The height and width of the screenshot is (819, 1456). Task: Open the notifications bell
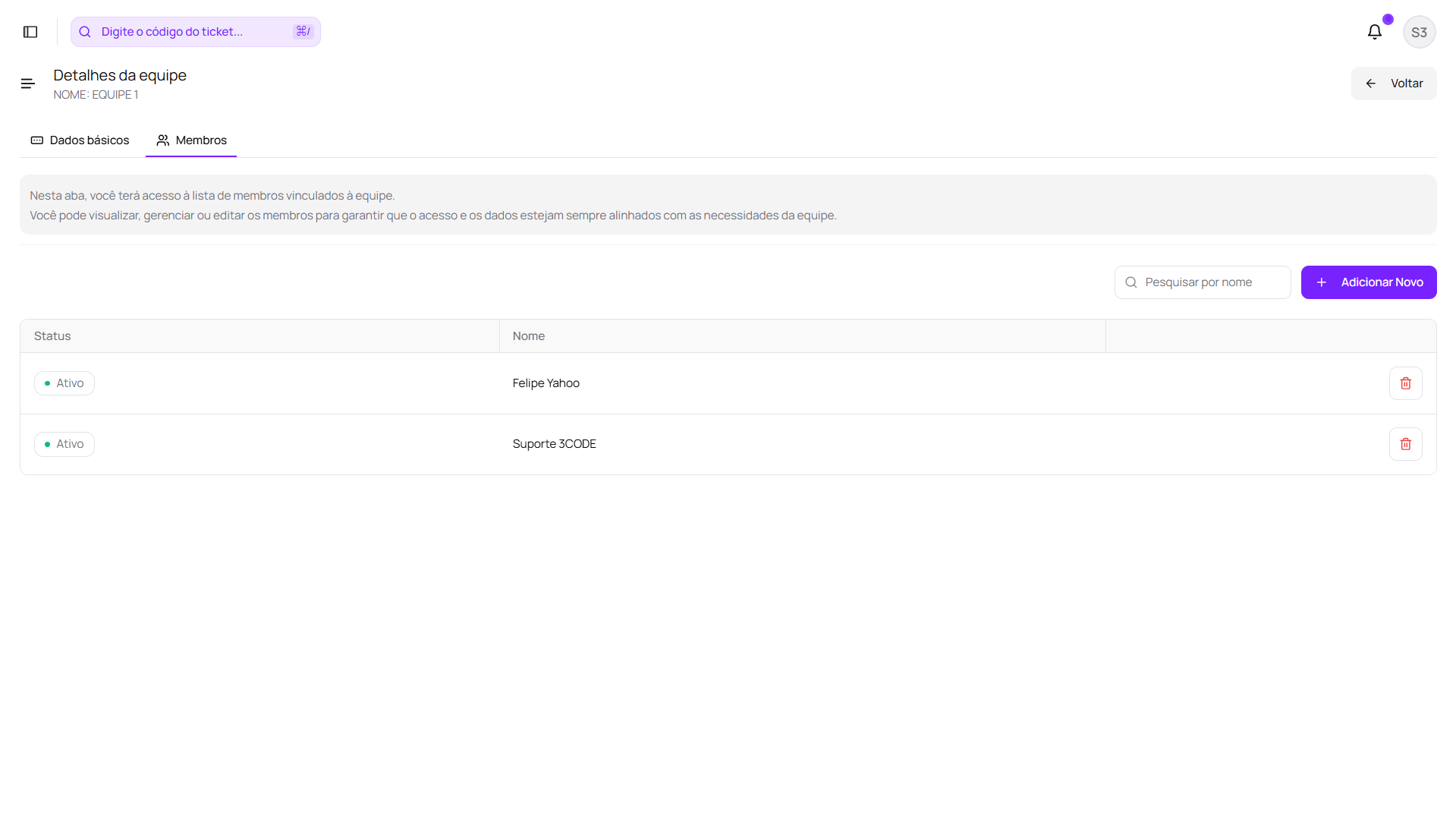[x=1374, y=32]
